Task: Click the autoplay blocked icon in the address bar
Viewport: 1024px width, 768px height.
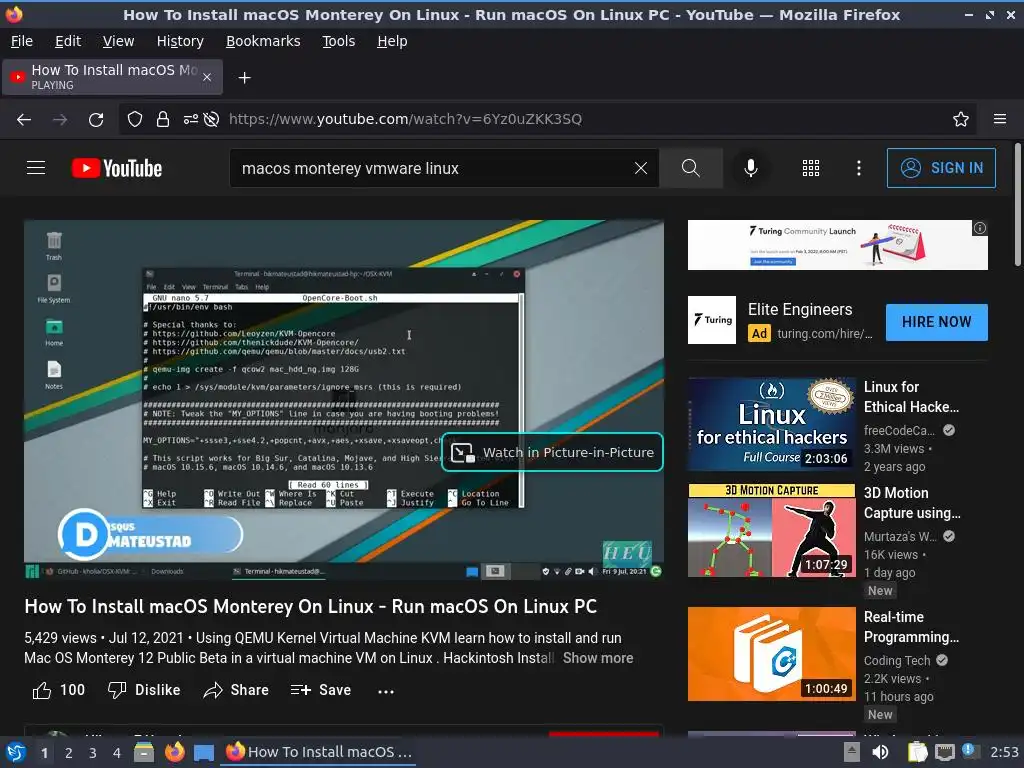Action: 211,119
